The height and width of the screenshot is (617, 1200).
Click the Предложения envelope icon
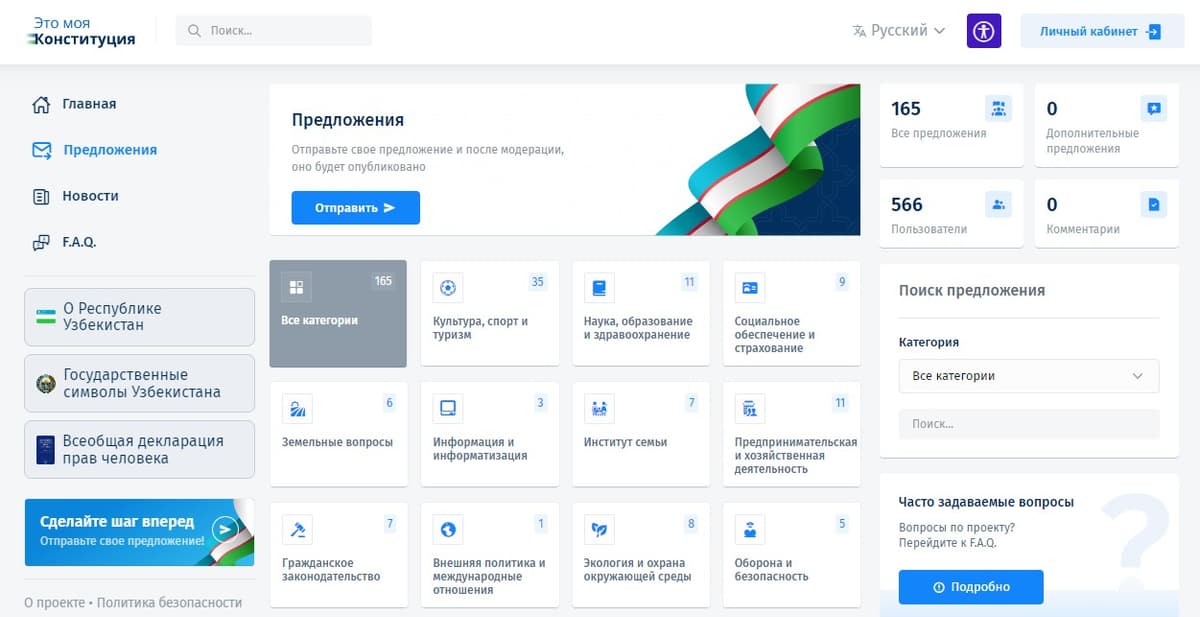(41, 150)
